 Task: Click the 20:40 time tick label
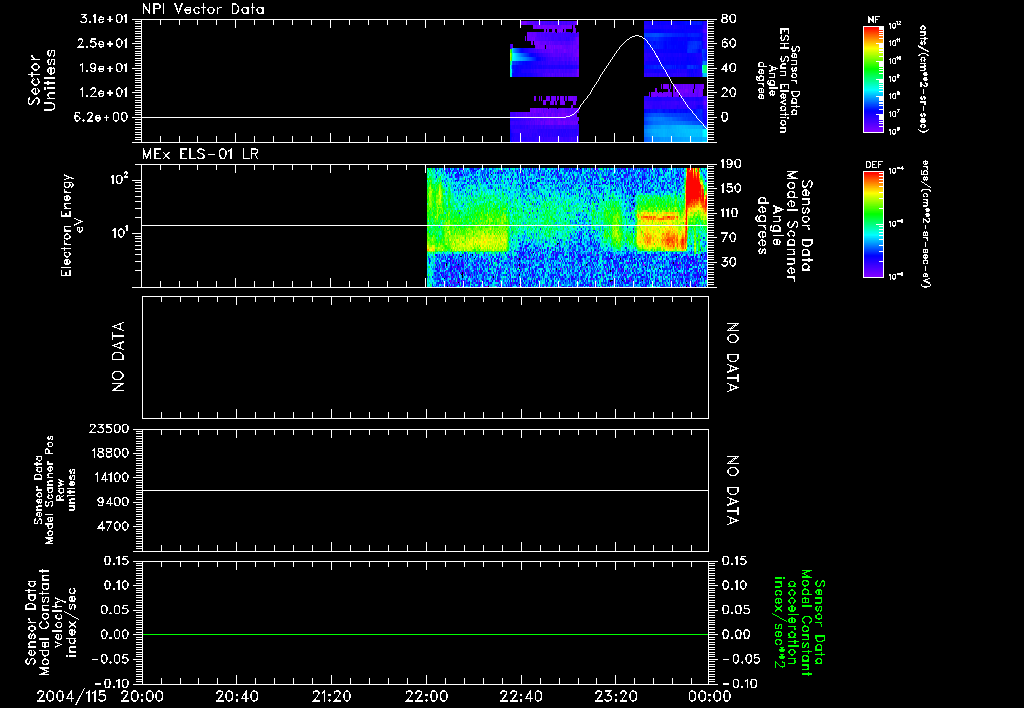click(236, 696)
